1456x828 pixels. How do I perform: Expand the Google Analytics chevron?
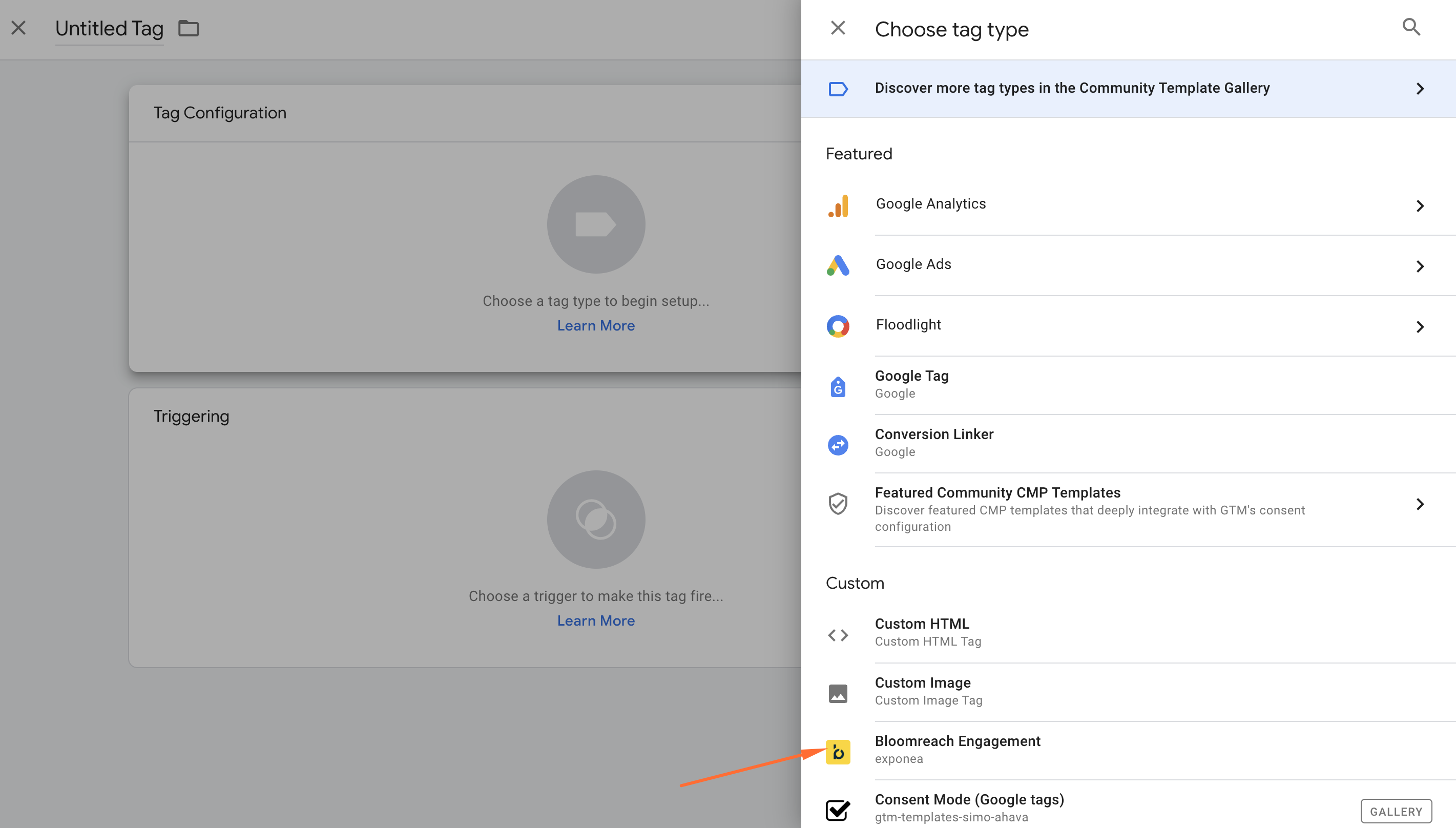coord(1420,206)
